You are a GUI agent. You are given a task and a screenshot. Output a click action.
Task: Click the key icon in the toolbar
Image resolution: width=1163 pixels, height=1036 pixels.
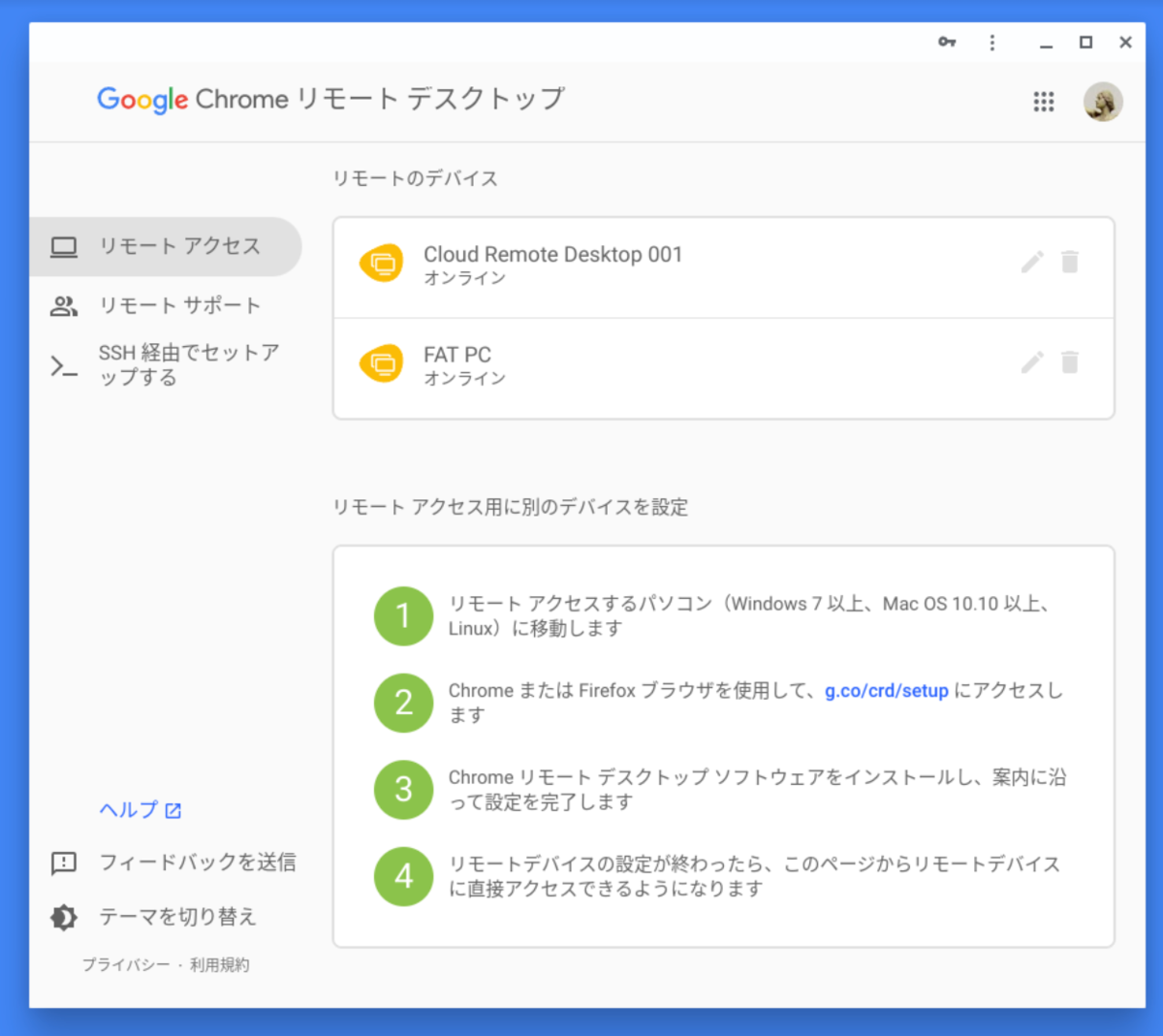click(947, 43)
